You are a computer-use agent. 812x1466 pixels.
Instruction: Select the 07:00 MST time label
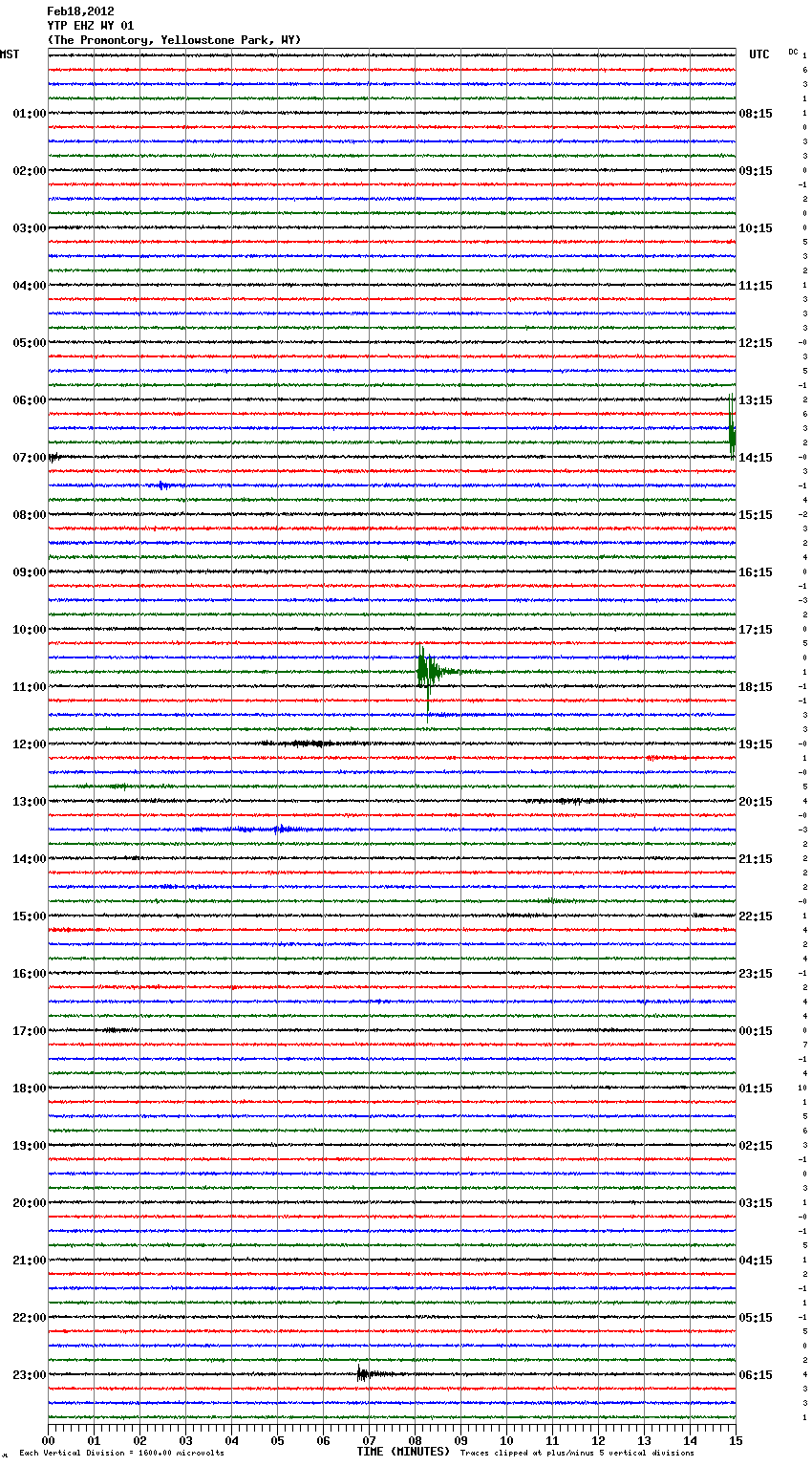coord(29,458)
